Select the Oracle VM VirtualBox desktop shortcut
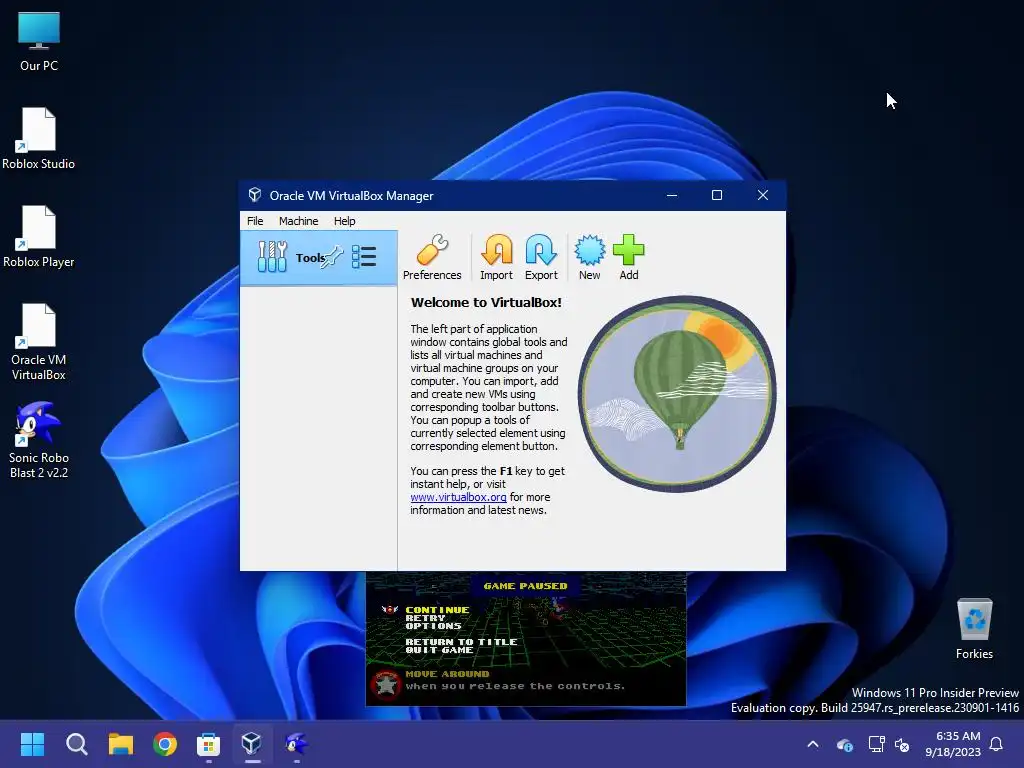Viewport: 1024px width, 768px height. [39, 342]
